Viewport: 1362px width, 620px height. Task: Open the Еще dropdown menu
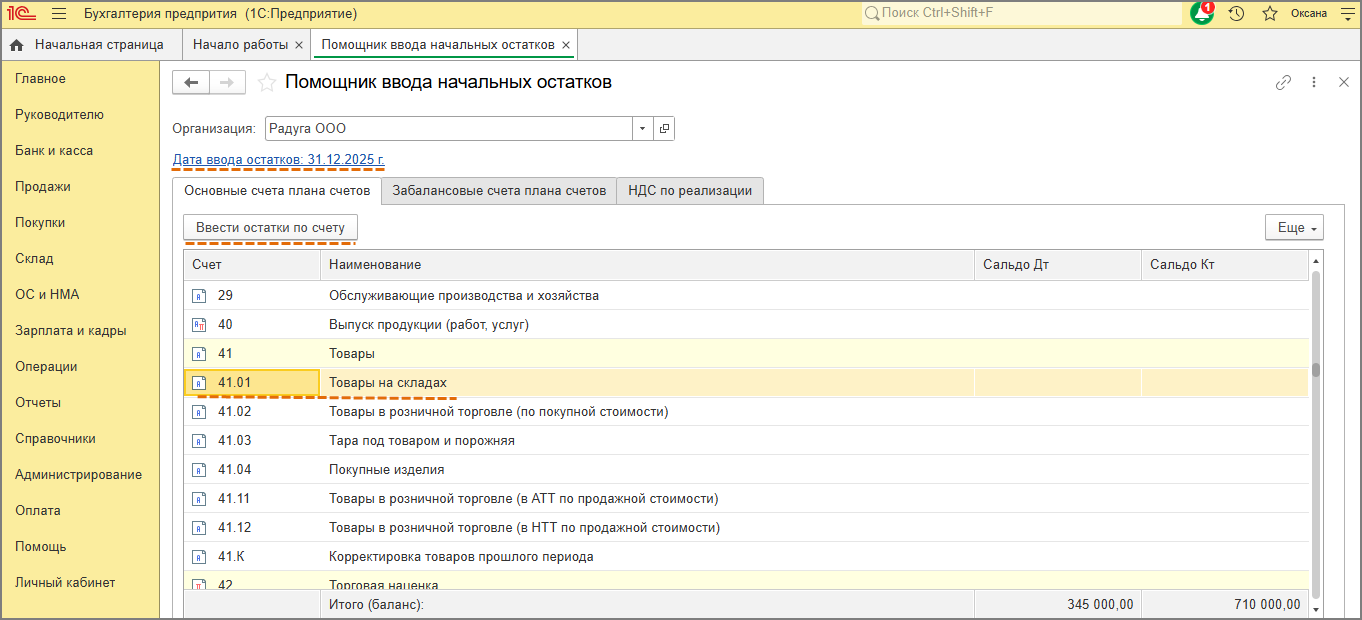(x=1294, y=228)
